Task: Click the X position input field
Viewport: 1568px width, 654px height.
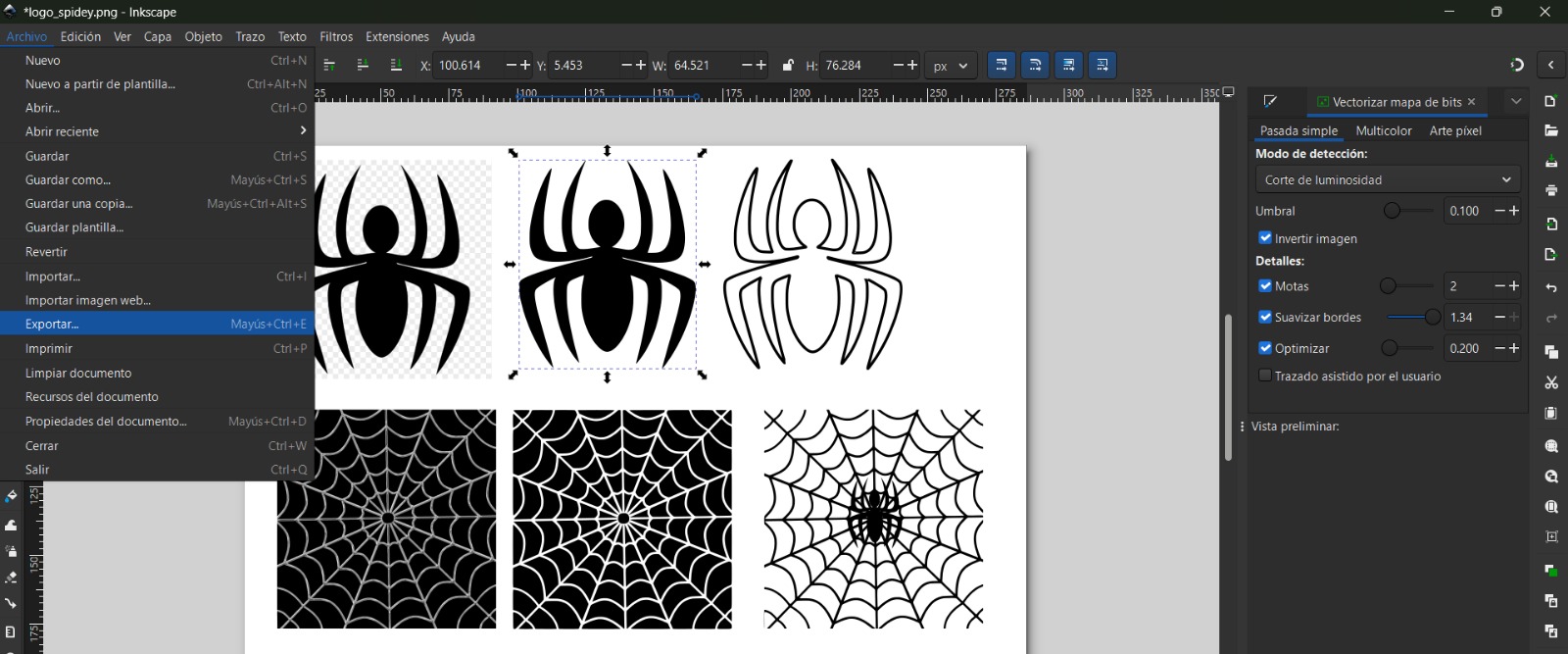Action: (x=467, y=66)
